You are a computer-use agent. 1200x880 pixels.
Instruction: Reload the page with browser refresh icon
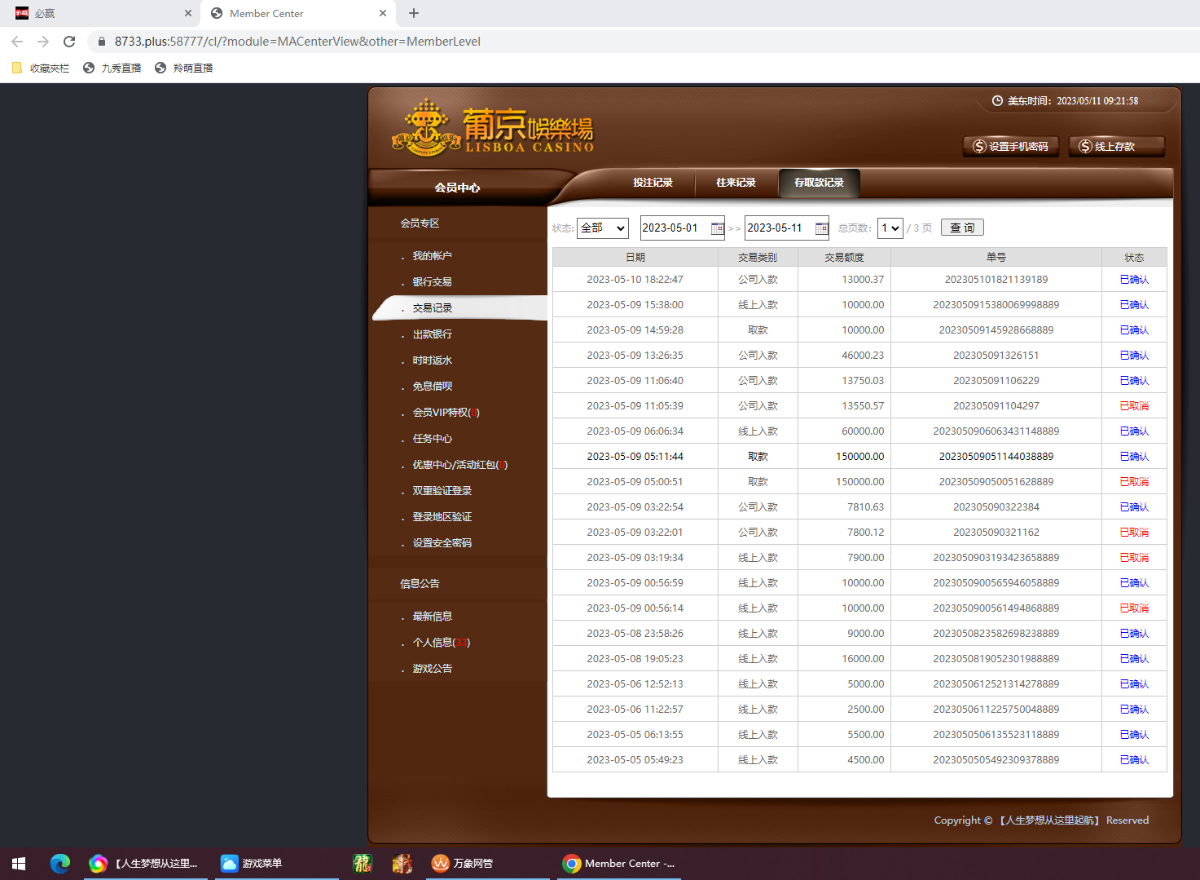(69, 41)
